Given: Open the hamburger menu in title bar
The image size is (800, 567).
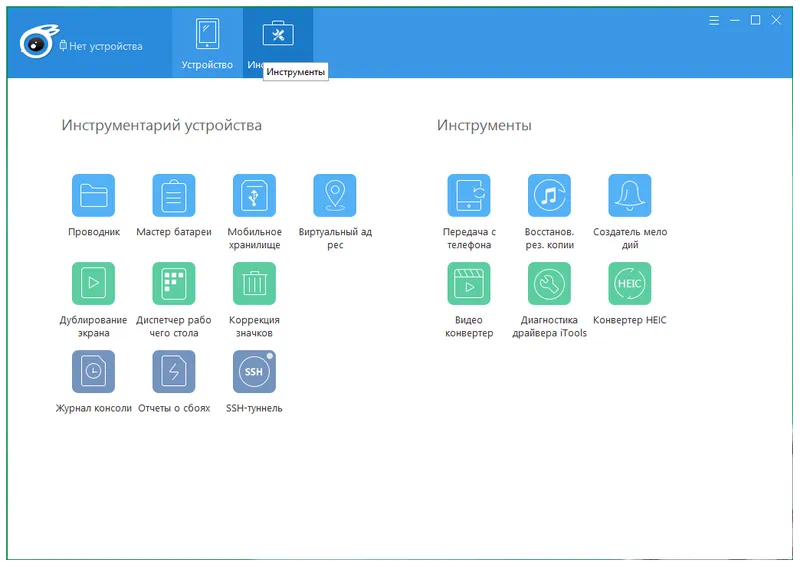Looking at the screenshot, I should point(714,20).
